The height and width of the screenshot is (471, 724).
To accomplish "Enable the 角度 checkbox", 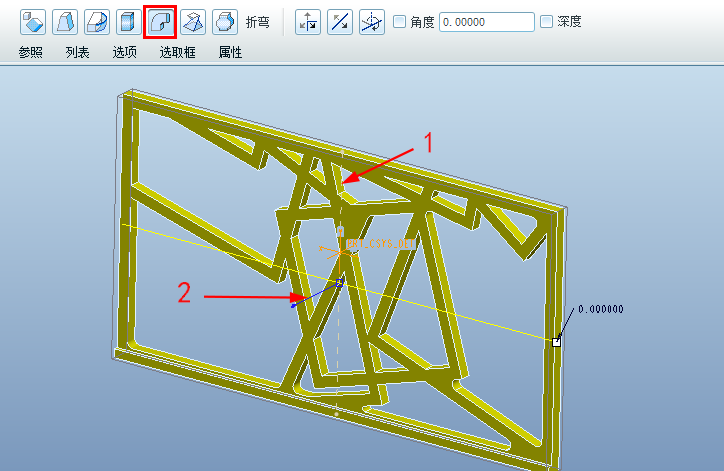I will (400, 22).
